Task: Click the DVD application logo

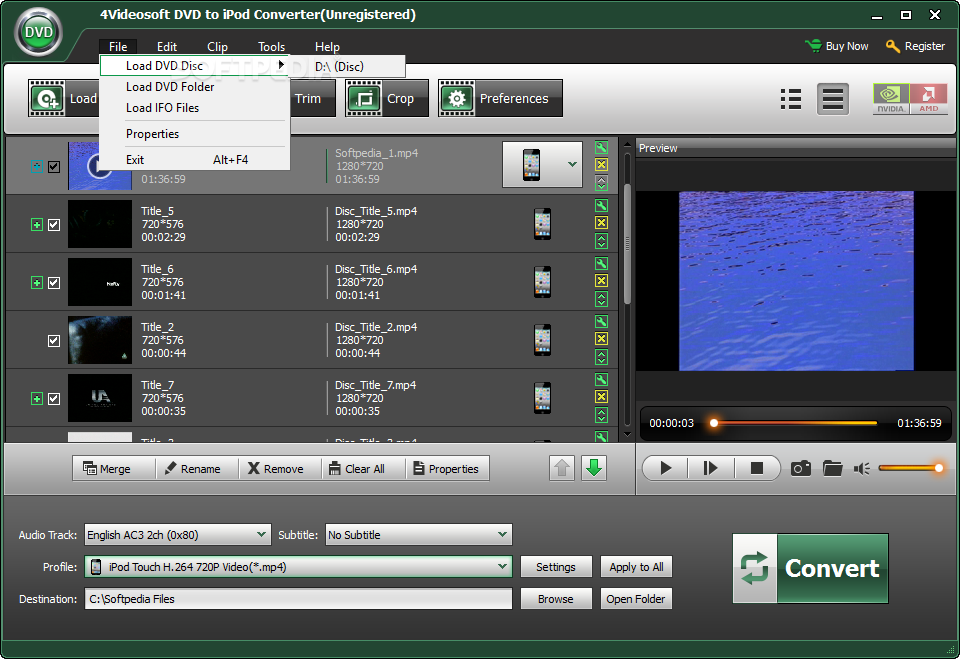Action: [x=38, y=32]
